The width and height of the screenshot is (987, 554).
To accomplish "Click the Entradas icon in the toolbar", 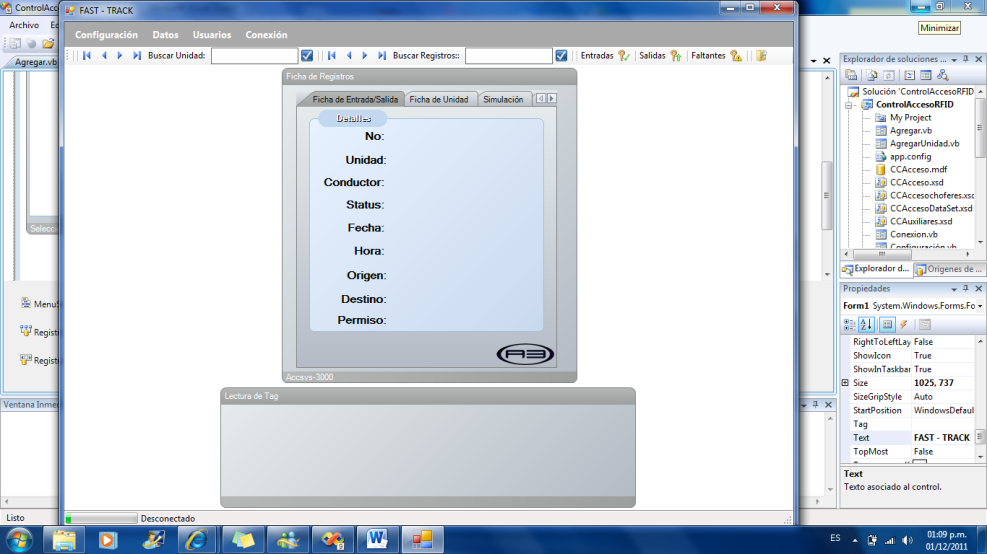I will click(x=623, y=56).
